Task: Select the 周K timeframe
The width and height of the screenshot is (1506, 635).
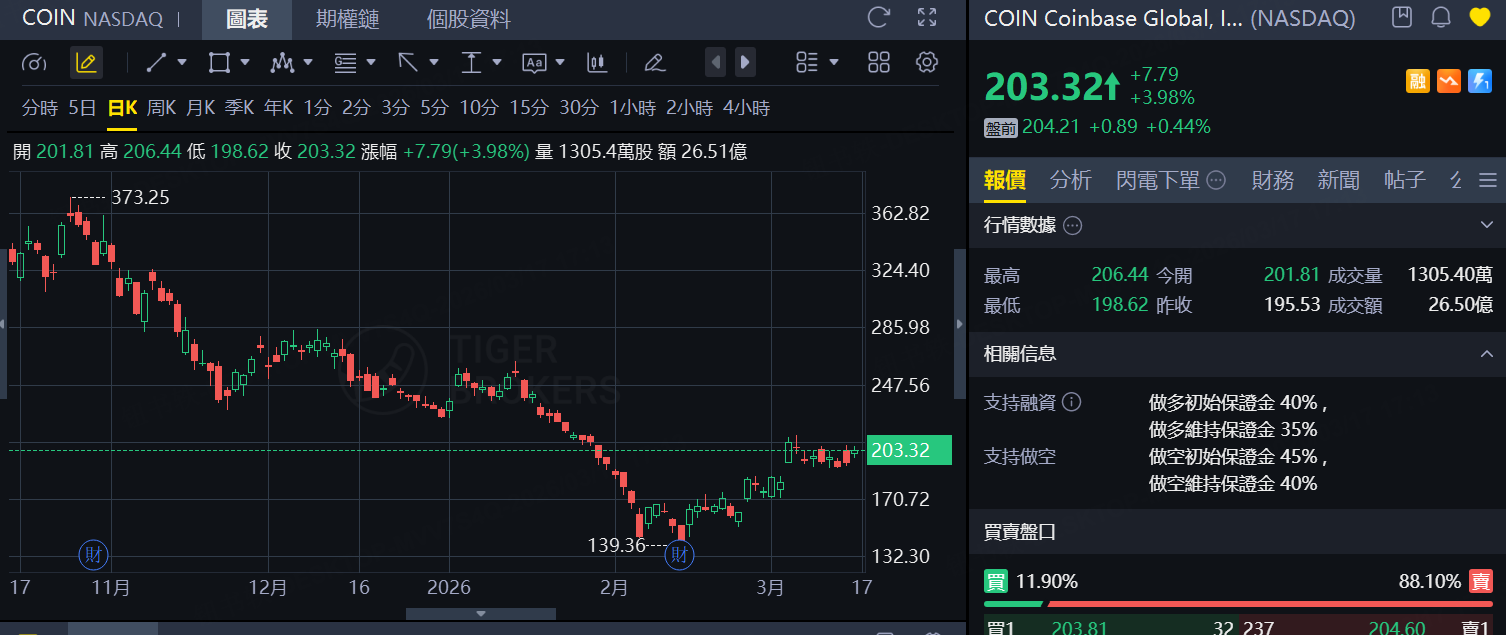Action: pyautogui.click(x=161, y=107)
